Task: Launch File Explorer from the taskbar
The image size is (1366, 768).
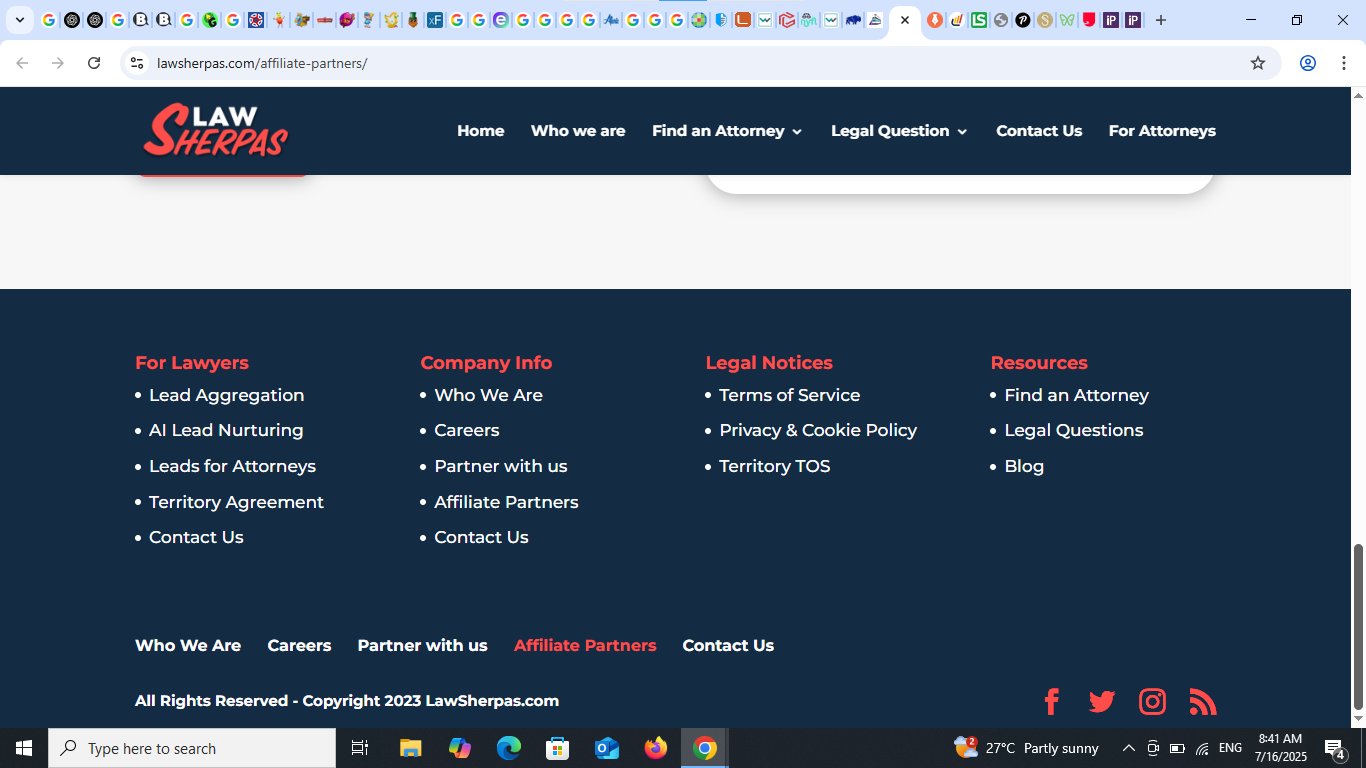Action: [411, 748]
